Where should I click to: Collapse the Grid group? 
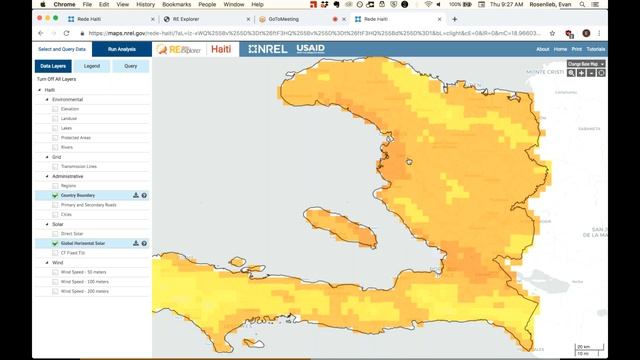(x=47, y=157)
